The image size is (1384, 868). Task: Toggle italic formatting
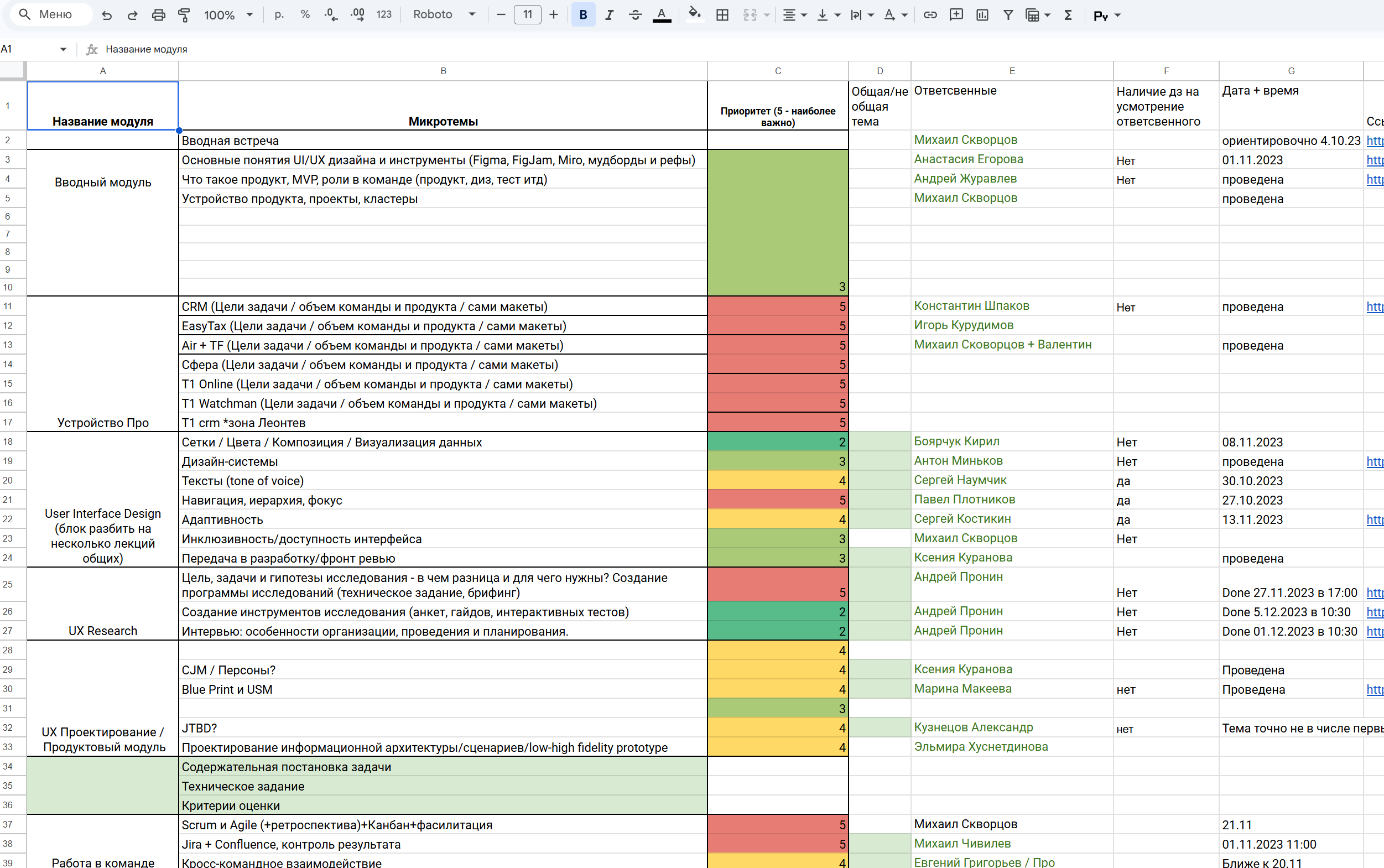[x=609, y=15]
